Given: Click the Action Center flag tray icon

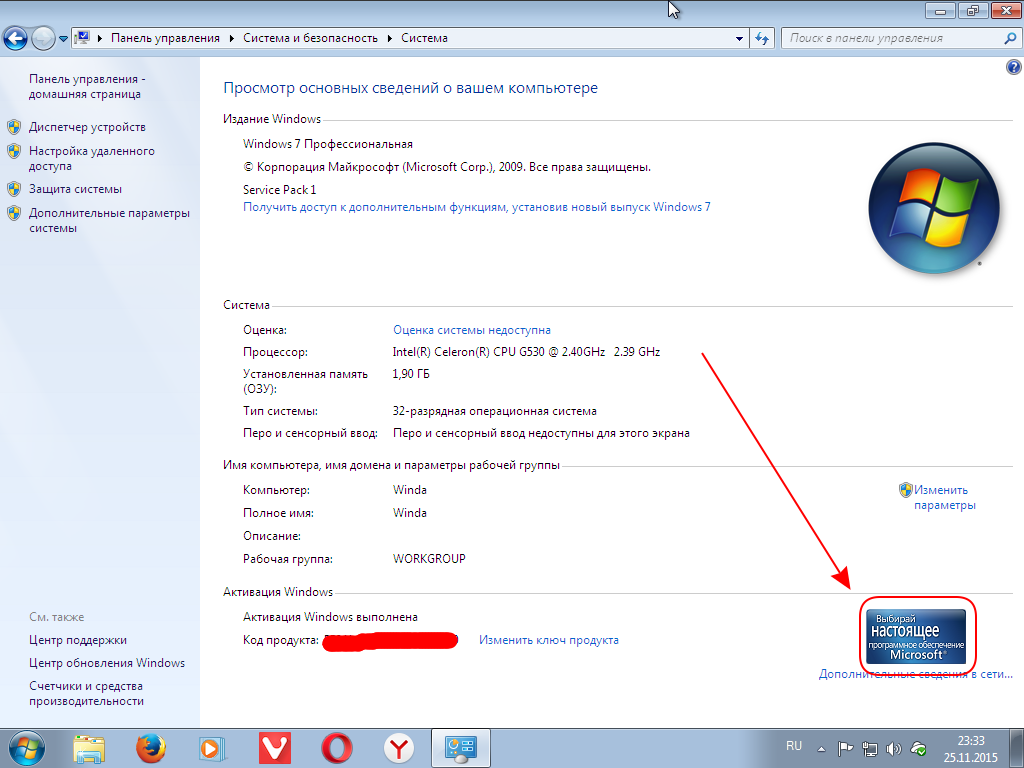Looking at the screenshot, I should pos(845,749).
